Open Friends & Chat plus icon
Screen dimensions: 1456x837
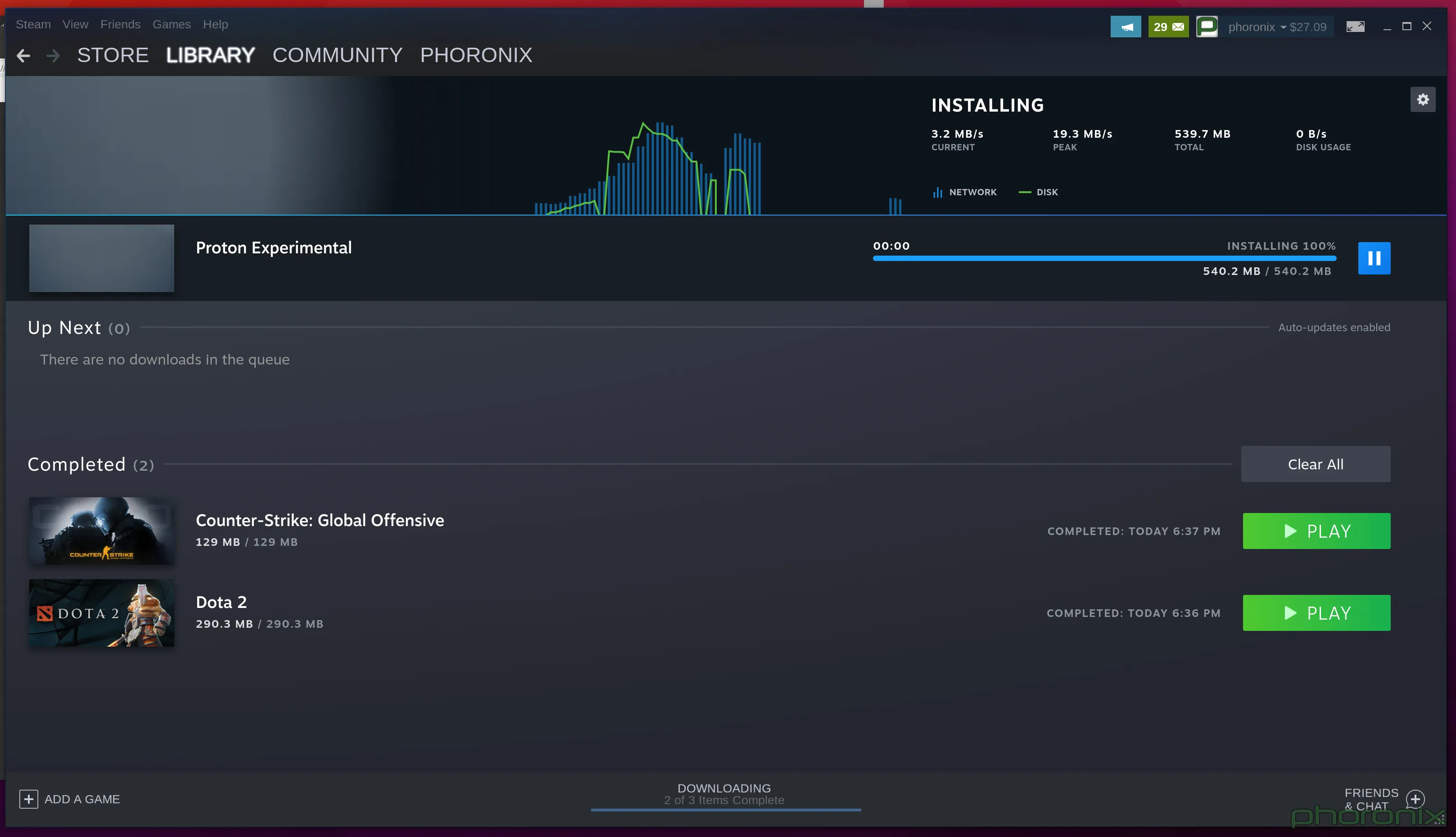coord(1415,798)
